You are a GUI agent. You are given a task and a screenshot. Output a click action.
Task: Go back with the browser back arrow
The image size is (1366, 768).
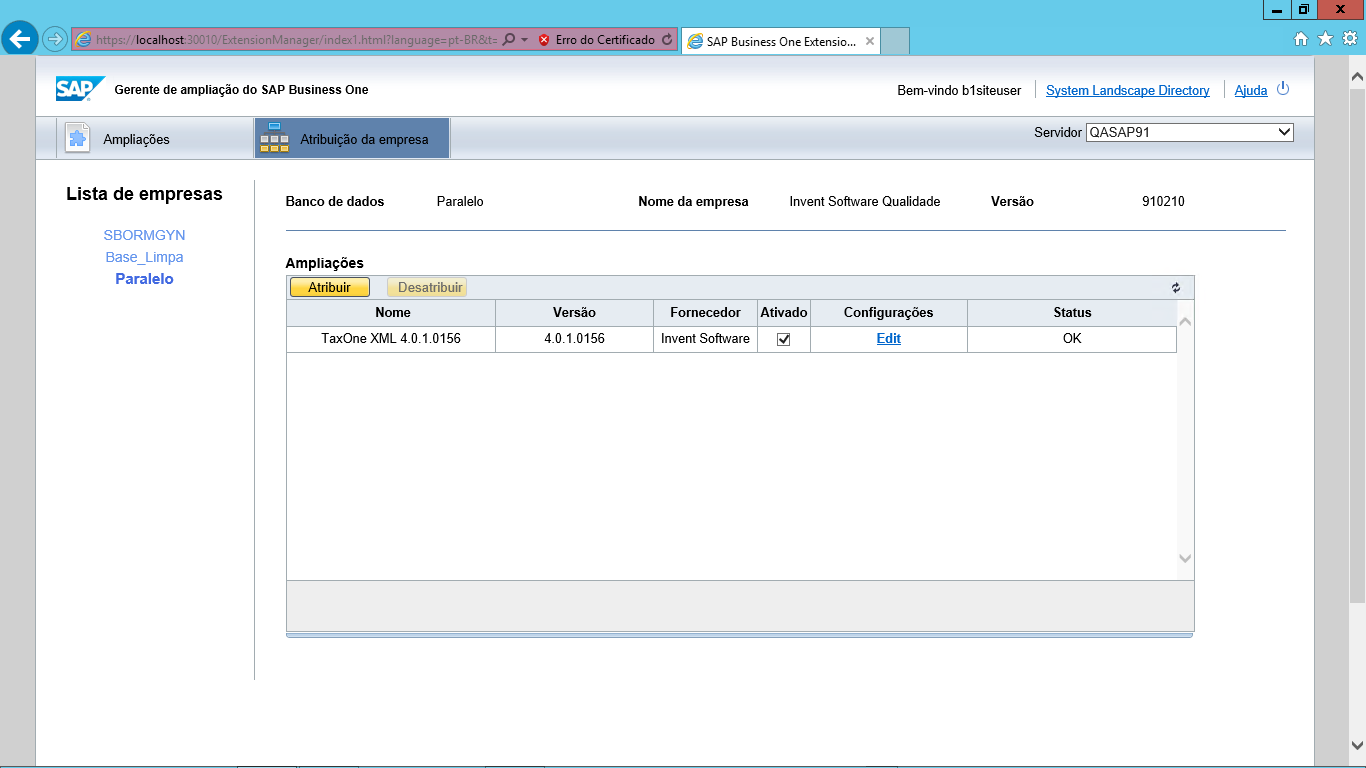(x=20, y=39)
